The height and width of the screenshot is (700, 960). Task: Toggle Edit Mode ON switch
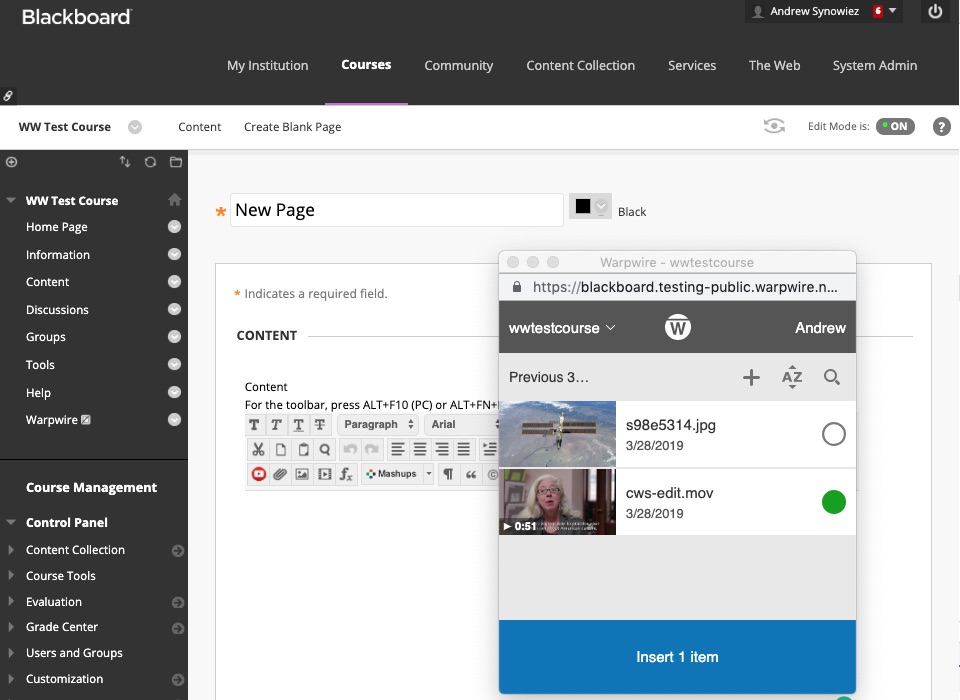(x=895, y=126)
